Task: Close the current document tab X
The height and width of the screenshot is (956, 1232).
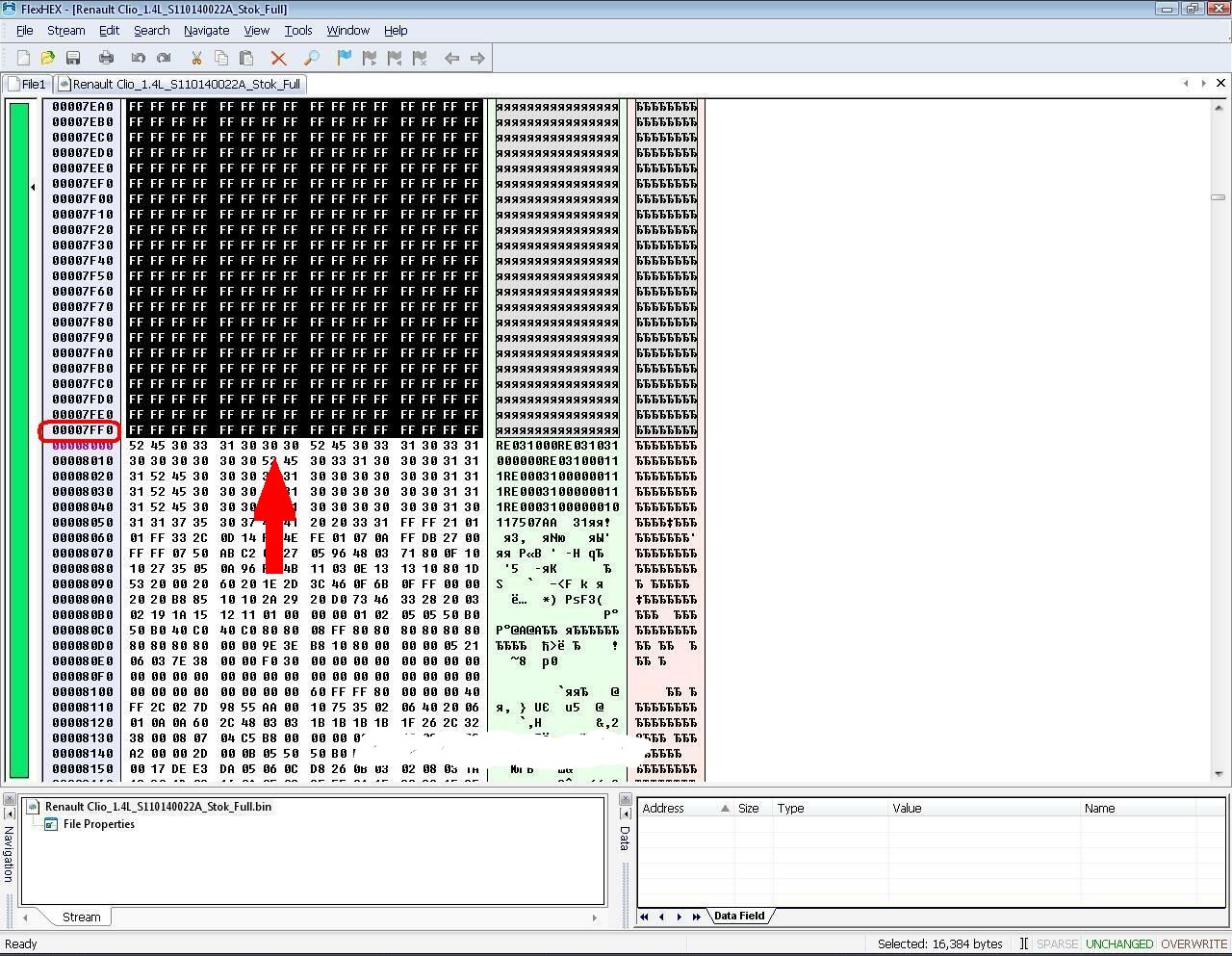Action: tap(1220, 83)
